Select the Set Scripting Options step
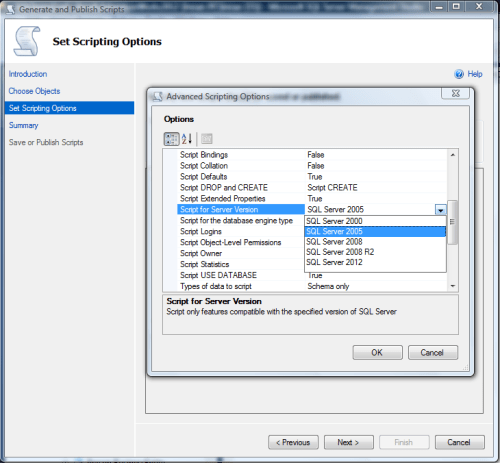This screenshot has width=500, height=463. pos(69,108)
